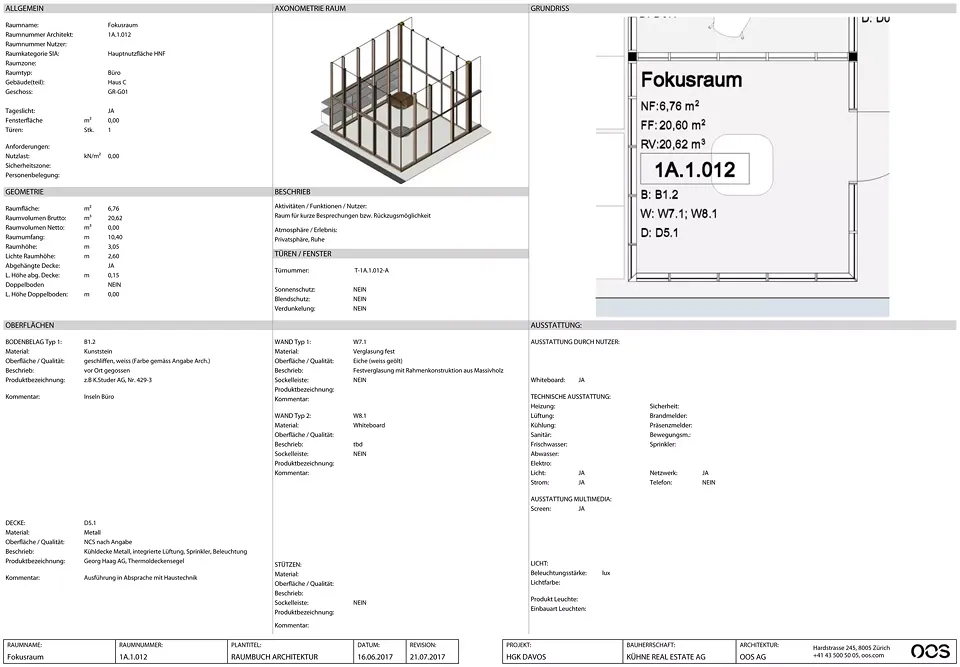This screenshot has height=667, width=960.
Task: Click the Raumvolumen Brutto value 20,62
Action: [114, 218]
